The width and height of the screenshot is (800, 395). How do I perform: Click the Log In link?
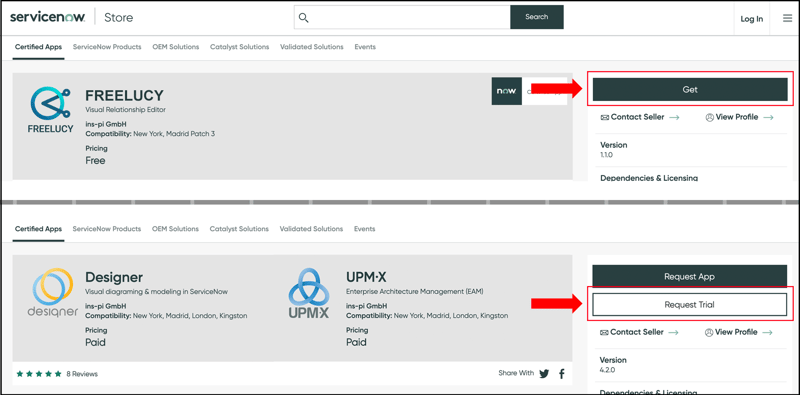click(752, 19)
